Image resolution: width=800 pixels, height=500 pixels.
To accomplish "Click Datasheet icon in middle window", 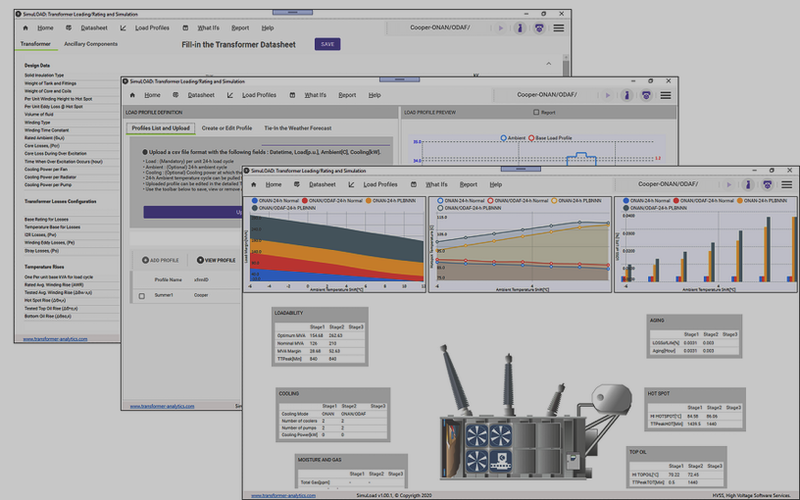I will tap(176, 95).
